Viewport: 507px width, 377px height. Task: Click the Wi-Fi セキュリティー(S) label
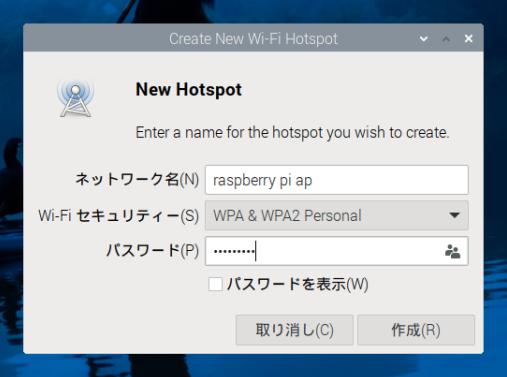(119, 215)
